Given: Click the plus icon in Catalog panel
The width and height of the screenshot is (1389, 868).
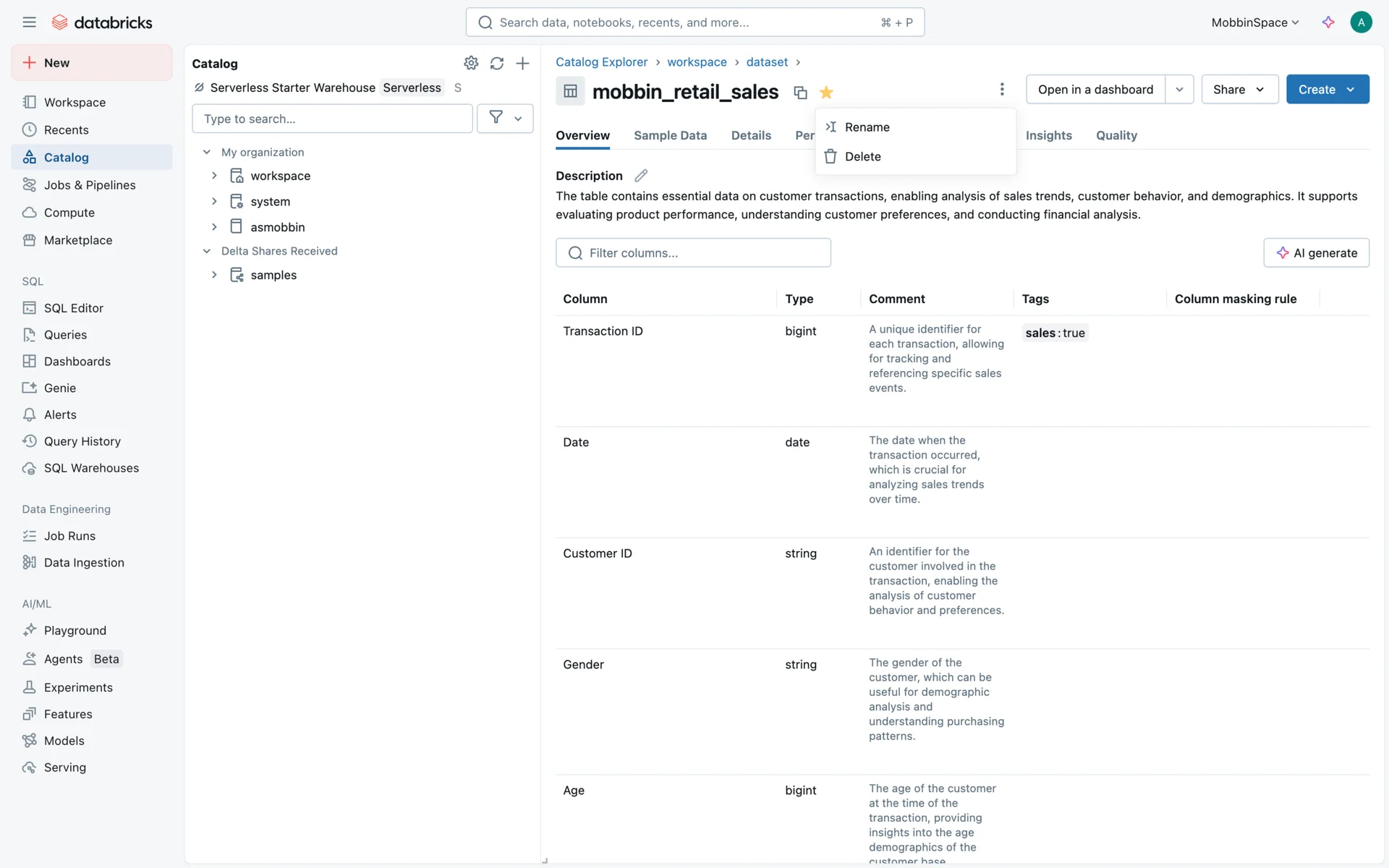Looking at the screenshot, I should coord(522,64).
